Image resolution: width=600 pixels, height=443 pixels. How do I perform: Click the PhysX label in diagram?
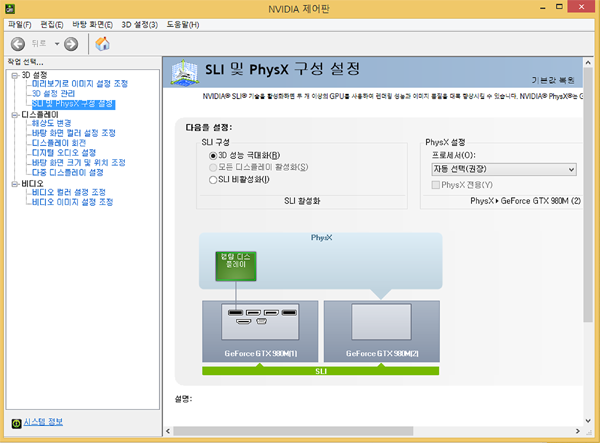coord(321,238)
